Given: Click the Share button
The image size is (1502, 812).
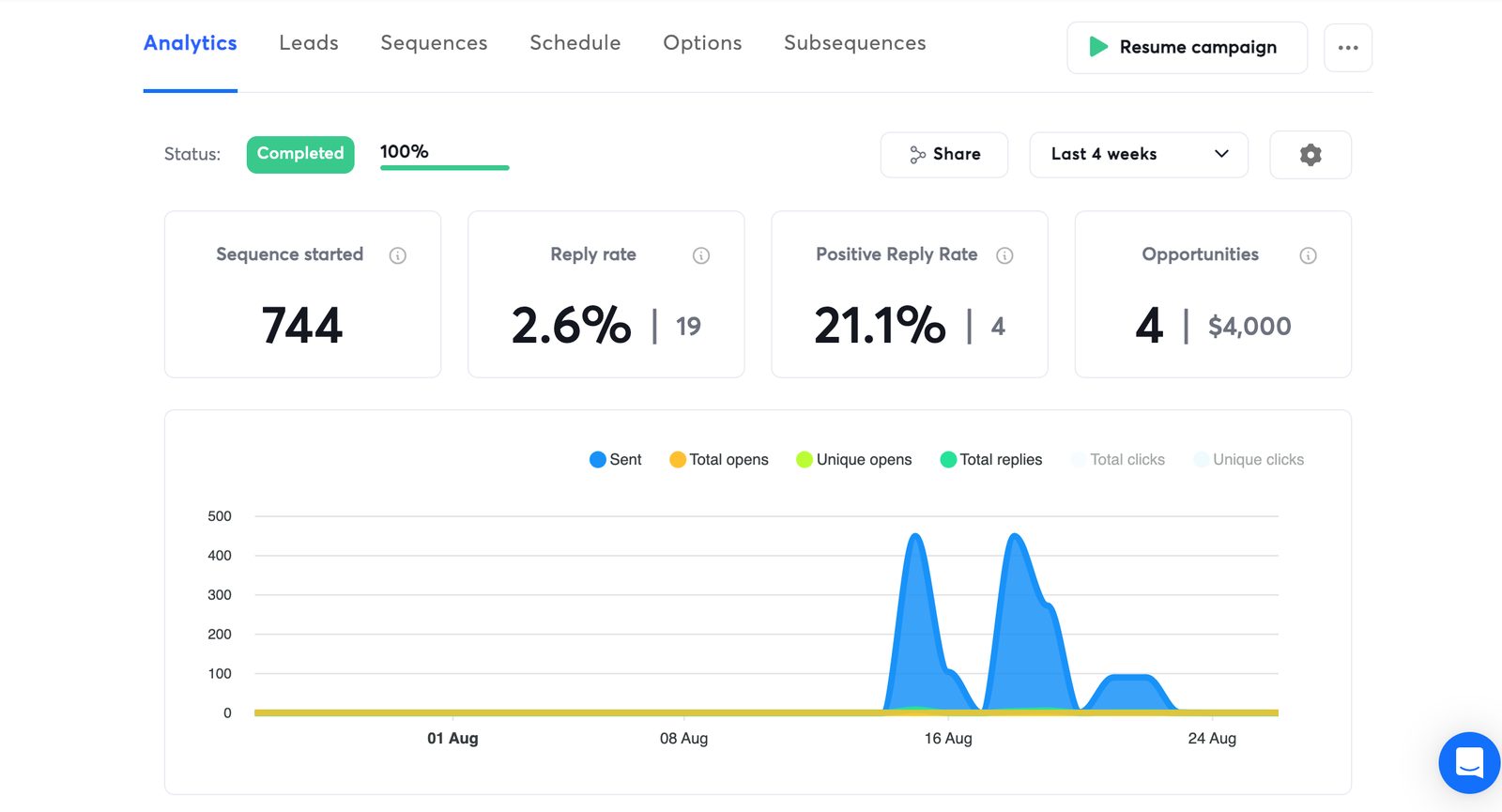Looking at the screenshot, I should click(944, 155).
